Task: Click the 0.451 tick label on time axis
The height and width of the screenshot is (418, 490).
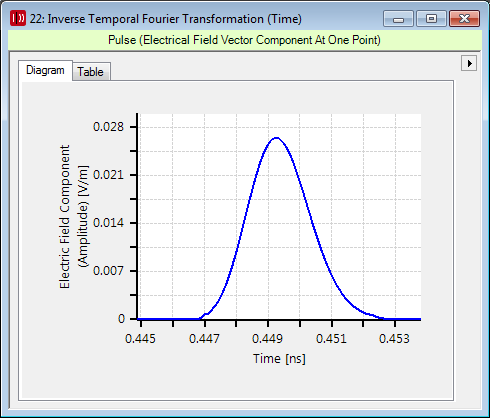Action: click(x=331, y=339)
